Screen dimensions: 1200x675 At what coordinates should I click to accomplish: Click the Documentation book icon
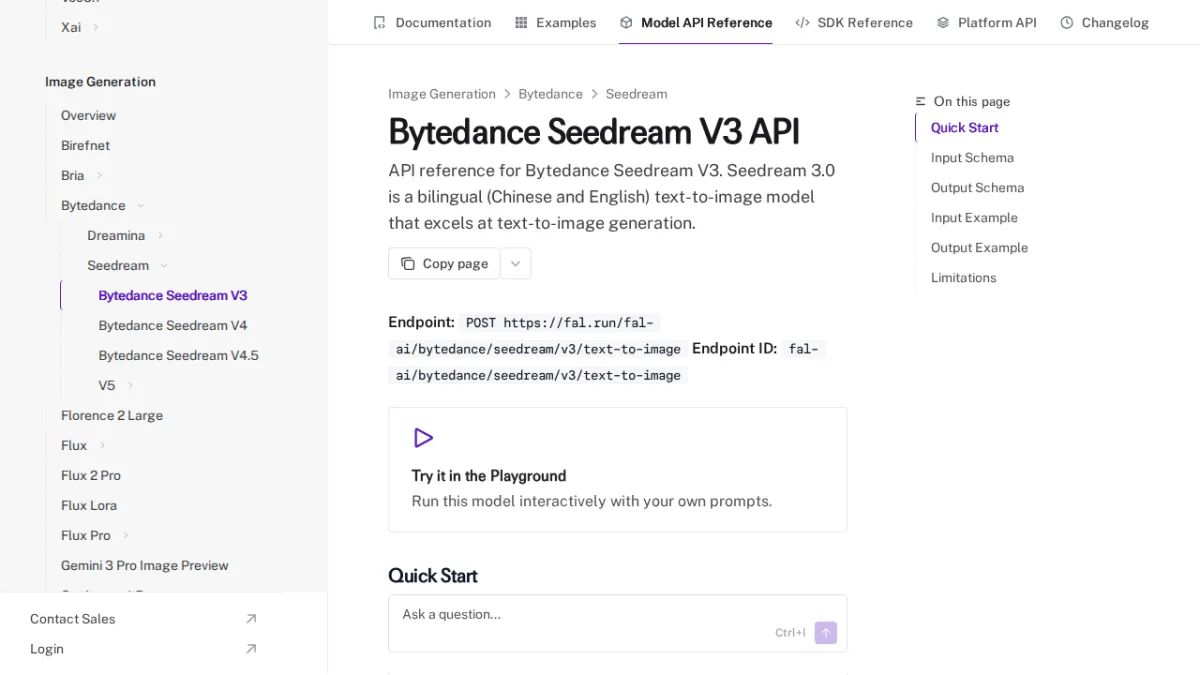379,22
